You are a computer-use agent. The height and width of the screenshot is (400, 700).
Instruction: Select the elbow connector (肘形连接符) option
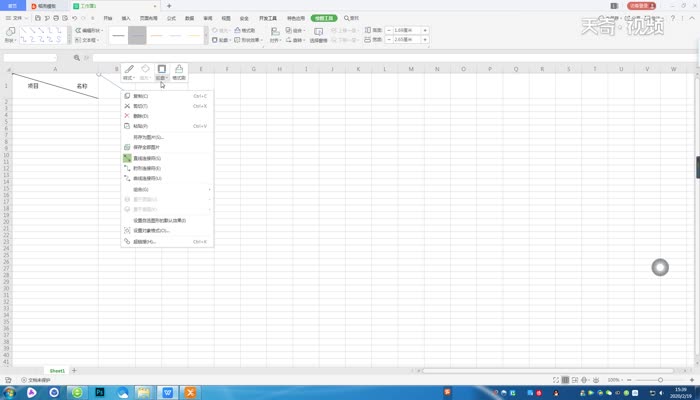(x=167, y=168)
